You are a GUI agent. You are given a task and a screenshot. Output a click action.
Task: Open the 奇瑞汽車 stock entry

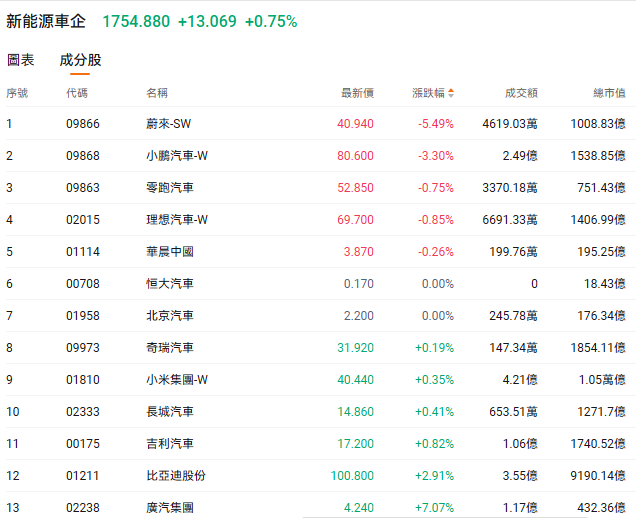click(x=170, y=348)
